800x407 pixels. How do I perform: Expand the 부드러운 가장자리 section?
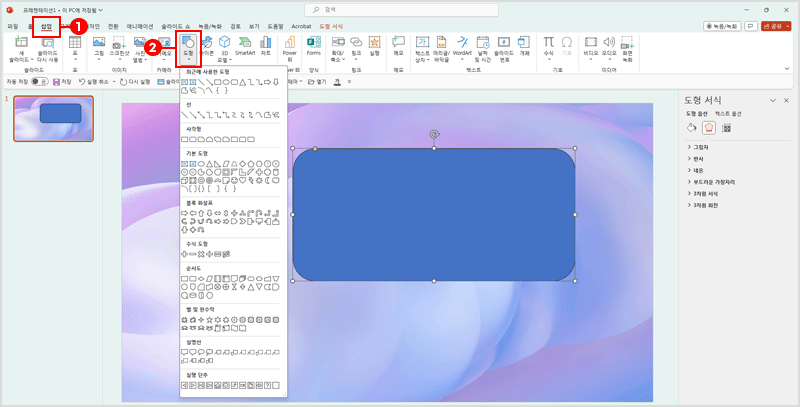click(x=714, y=182)
